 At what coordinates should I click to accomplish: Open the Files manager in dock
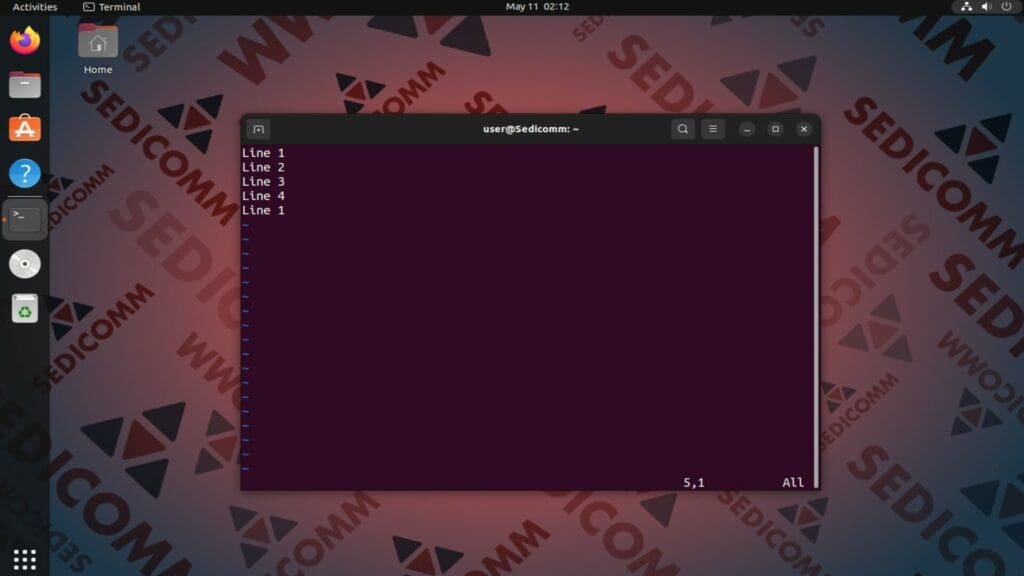click(x=25, y=85)
